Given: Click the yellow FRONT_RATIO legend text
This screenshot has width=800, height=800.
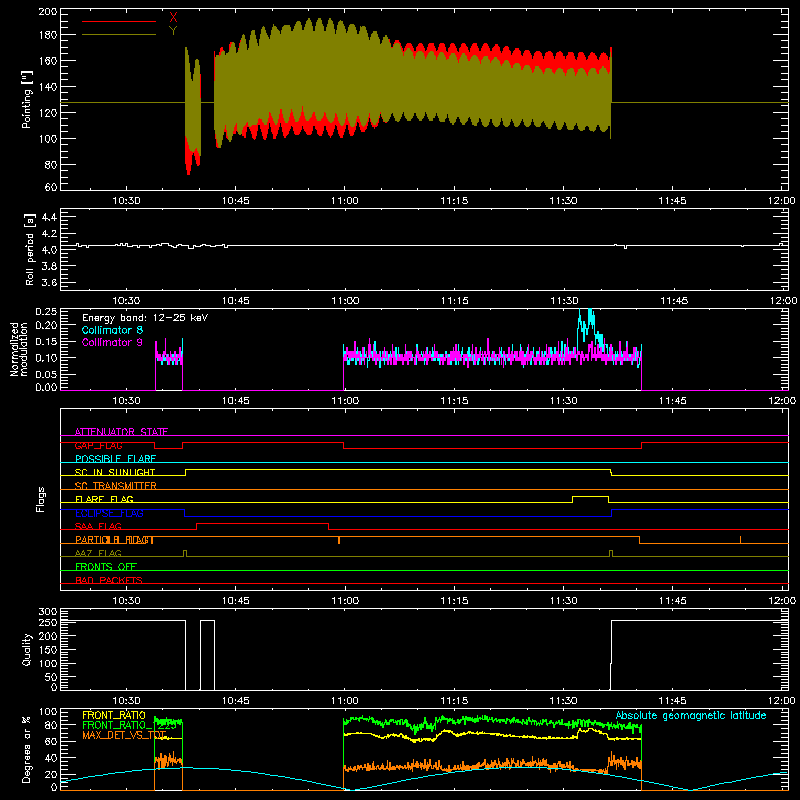Looking at the screenshot, I should coord(114,715).
